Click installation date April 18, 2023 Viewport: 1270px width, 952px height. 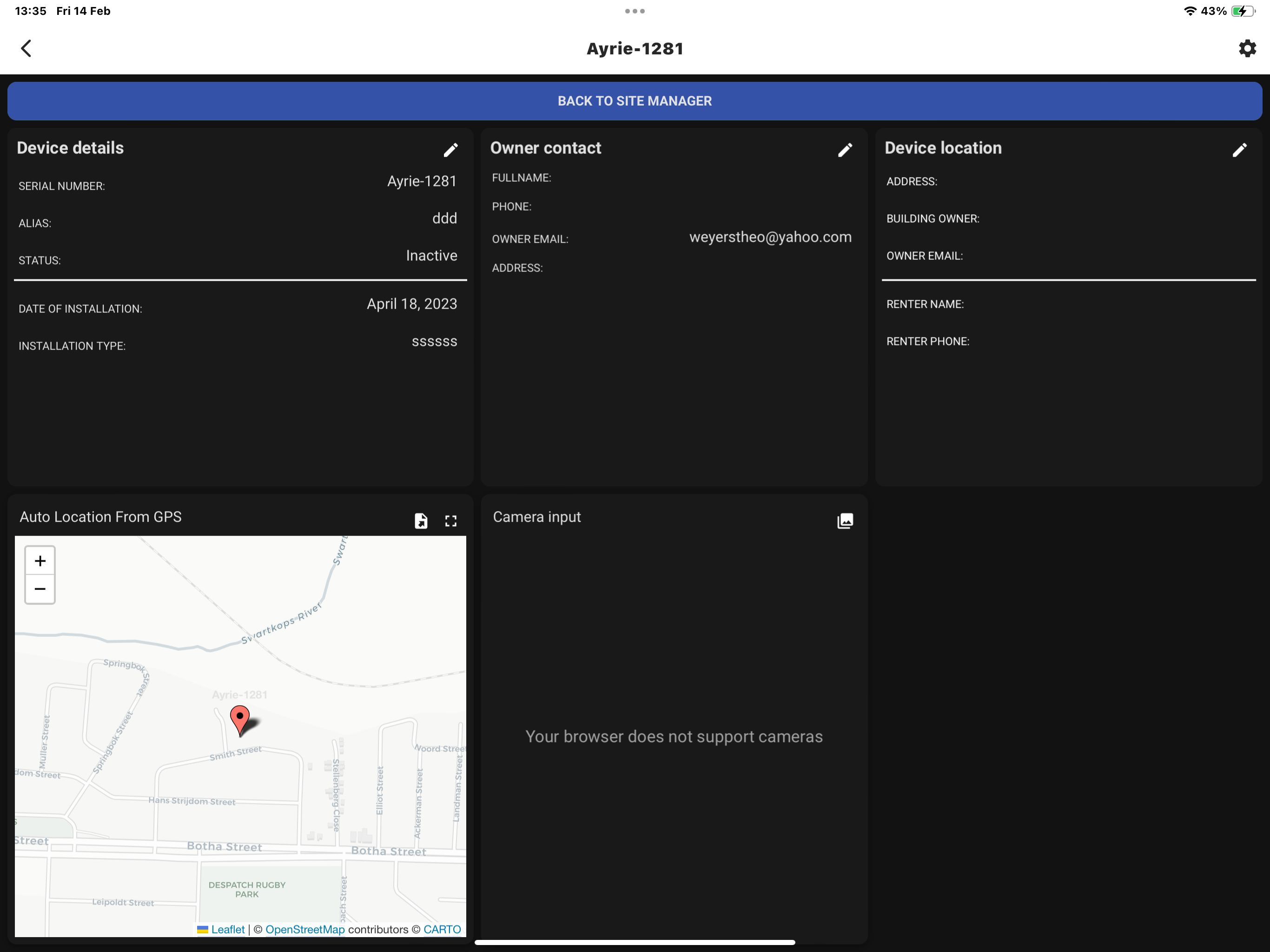[412, 304]
